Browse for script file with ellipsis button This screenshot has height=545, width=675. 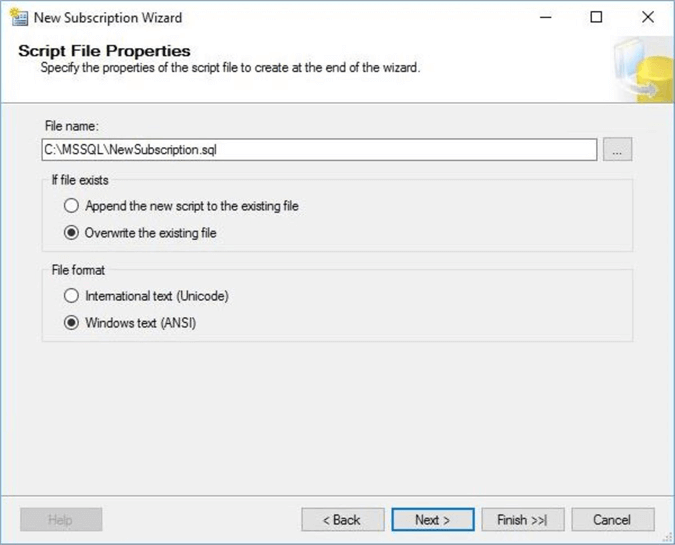[618, 150]
